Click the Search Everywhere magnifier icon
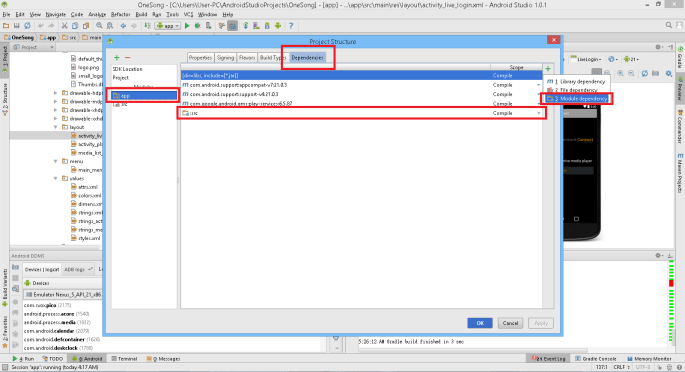The width and height of the screenshot is (685, 372). (669, 25)
